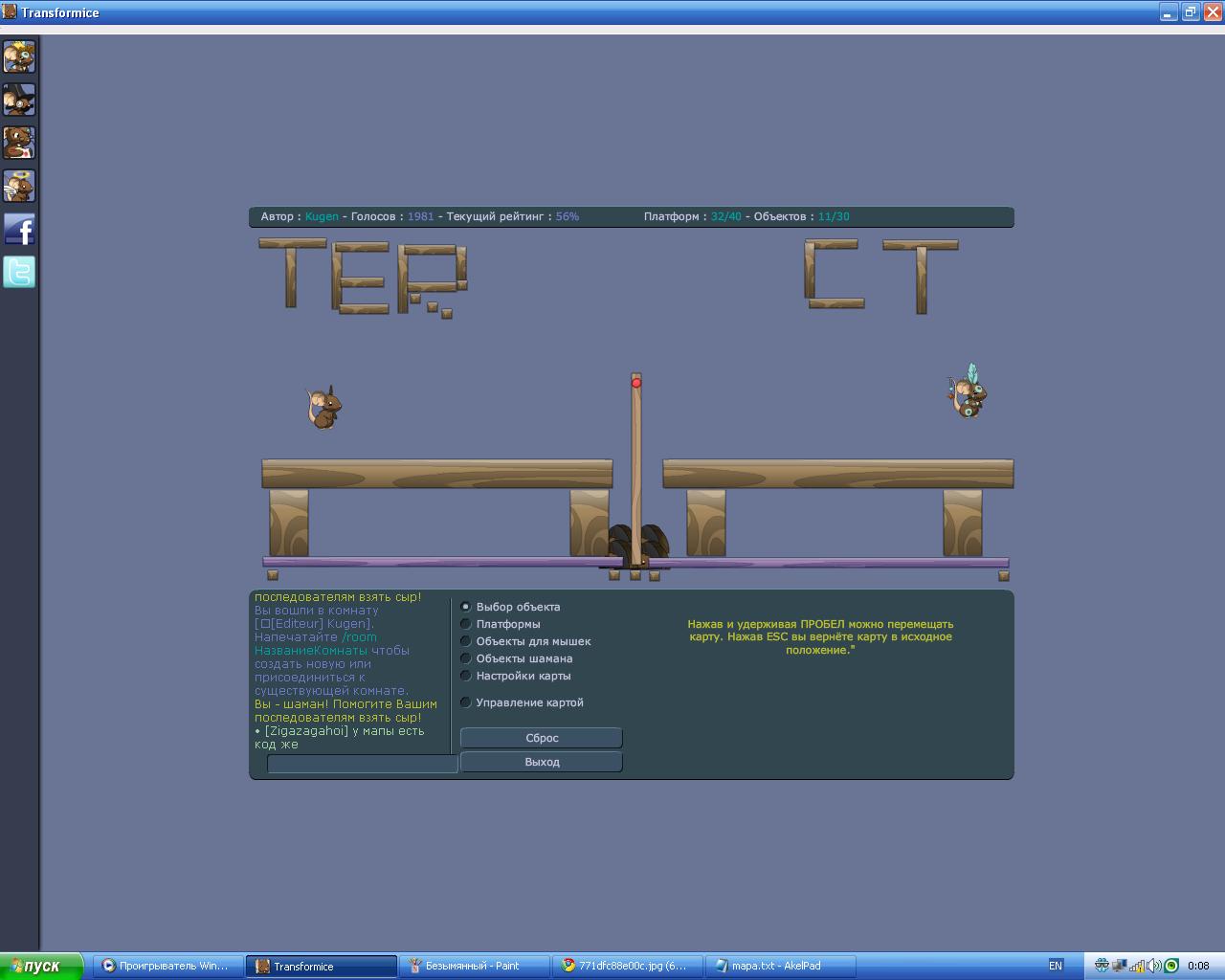Screen dimensions: 1225x980
Task: Select the plain brown mouse on the map
Action: click(324, 408)
